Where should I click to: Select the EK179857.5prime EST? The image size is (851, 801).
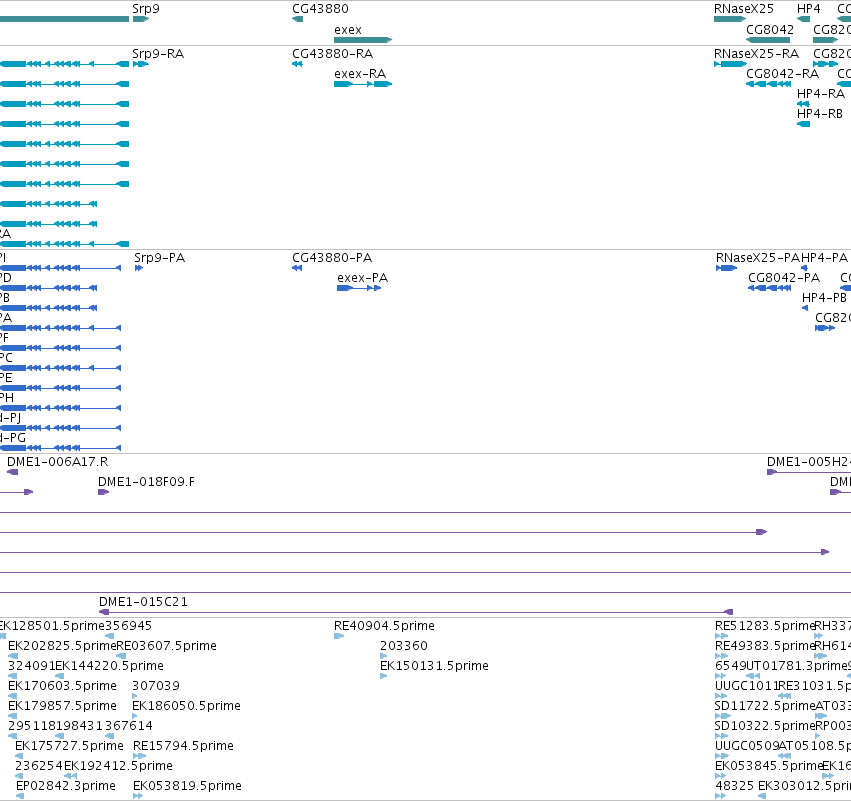click(12, 716)
